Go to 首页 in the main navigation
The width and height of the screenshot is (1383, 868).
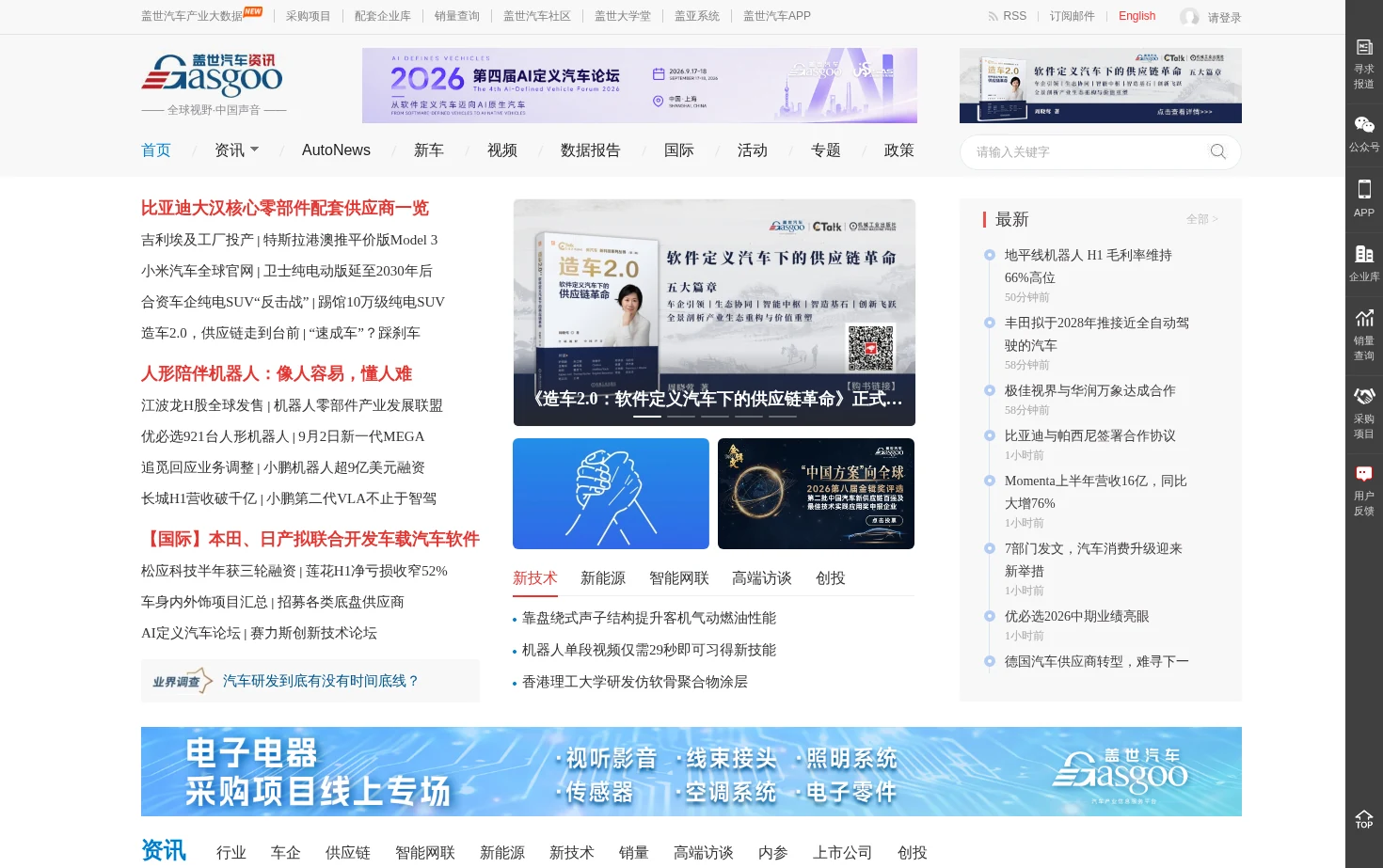point(156,150)
